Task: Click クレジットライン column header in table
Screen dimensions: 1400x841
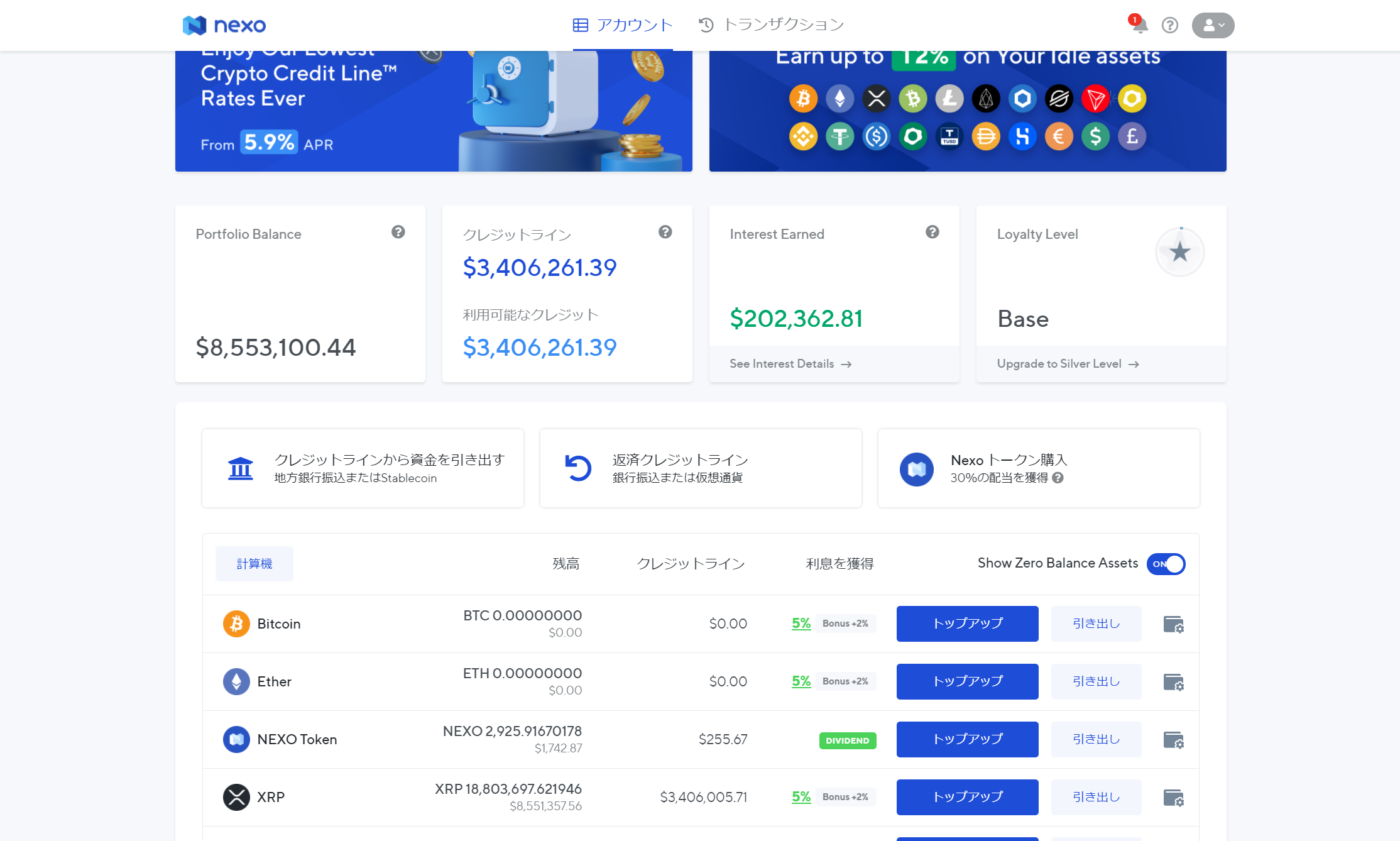Action: 691,564
